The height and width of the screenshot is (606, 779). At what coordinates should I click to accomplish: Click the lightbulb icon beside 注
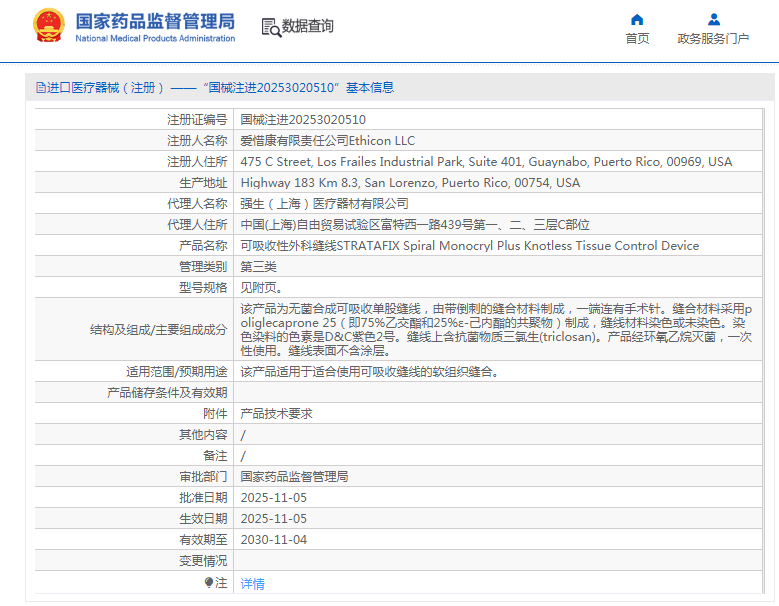(x=209, y=582)
